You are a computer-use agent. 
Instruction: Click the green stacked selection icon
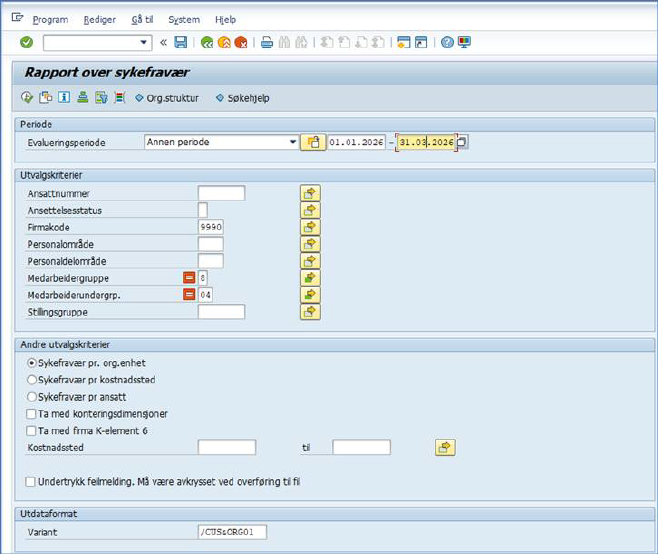[x=83, y=98]
